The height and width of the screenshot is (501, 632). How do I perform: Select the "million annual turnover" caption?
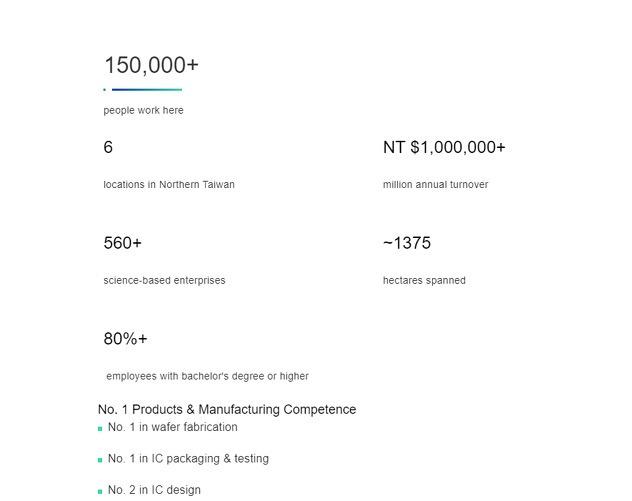point(435,185)
